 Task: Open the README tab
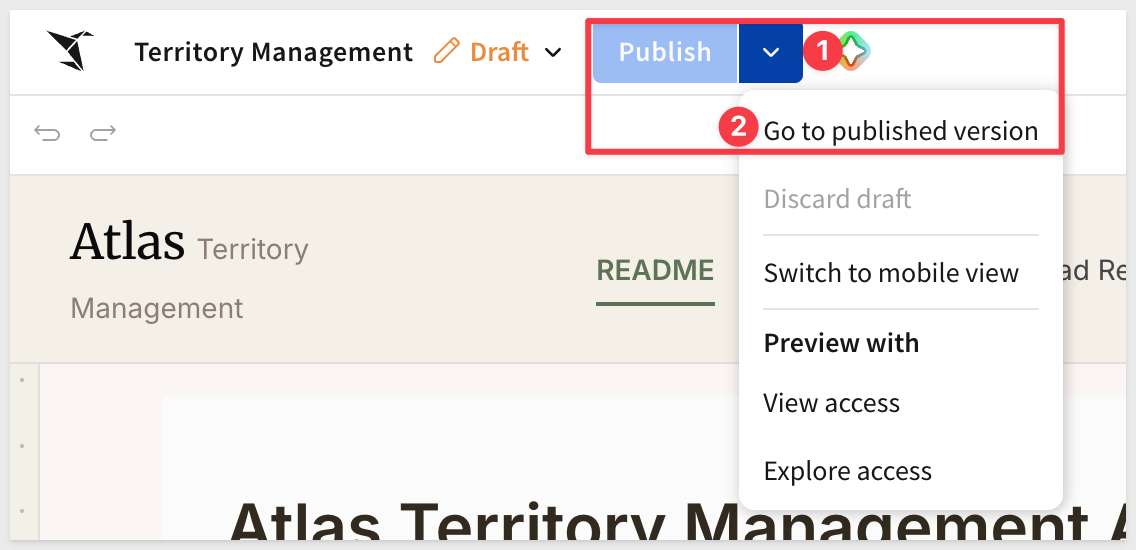[656, 271]
